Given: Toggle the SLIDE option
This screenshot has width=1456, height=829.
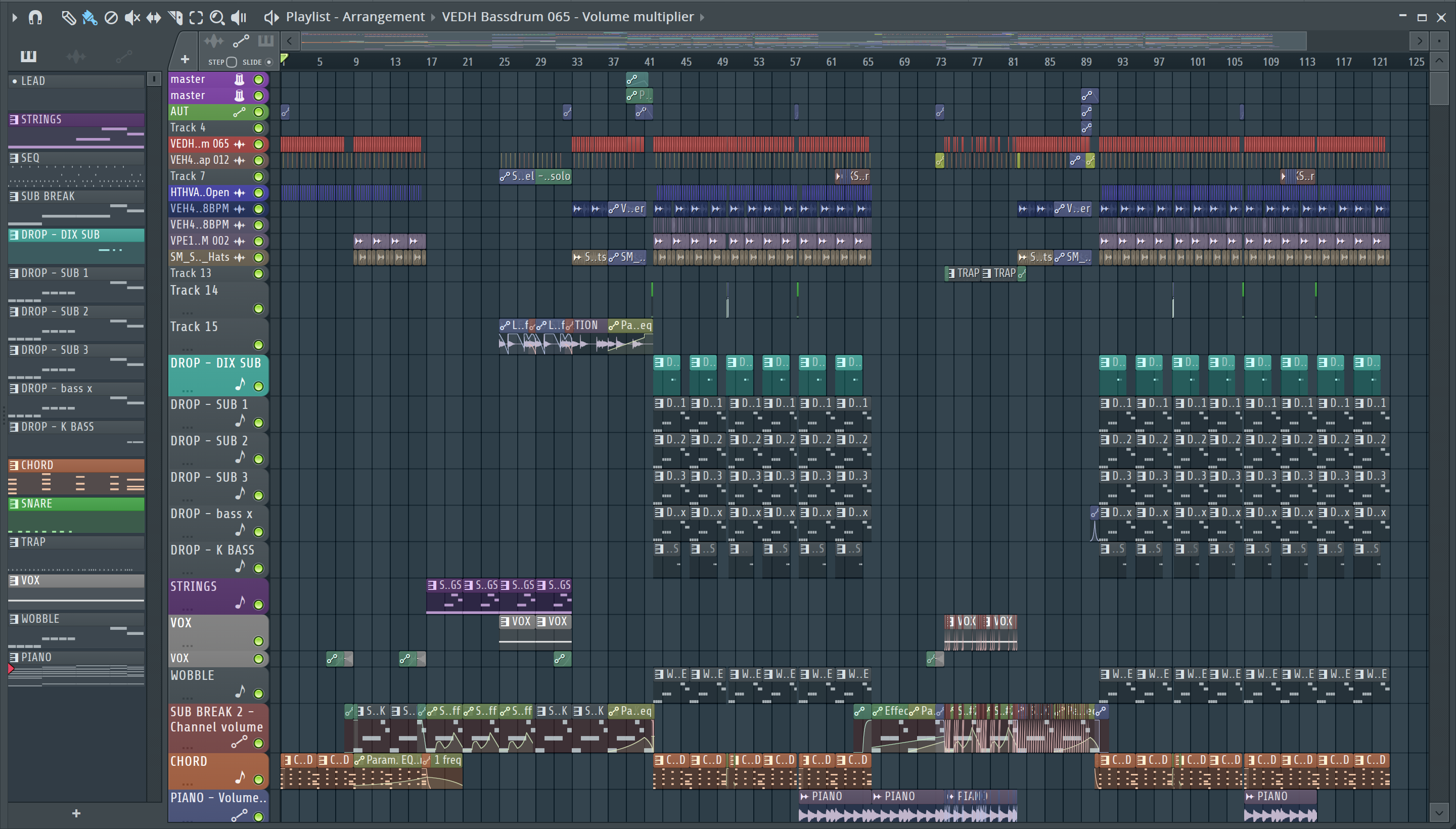Looking at the screenshot, I should tap(269, 62).
